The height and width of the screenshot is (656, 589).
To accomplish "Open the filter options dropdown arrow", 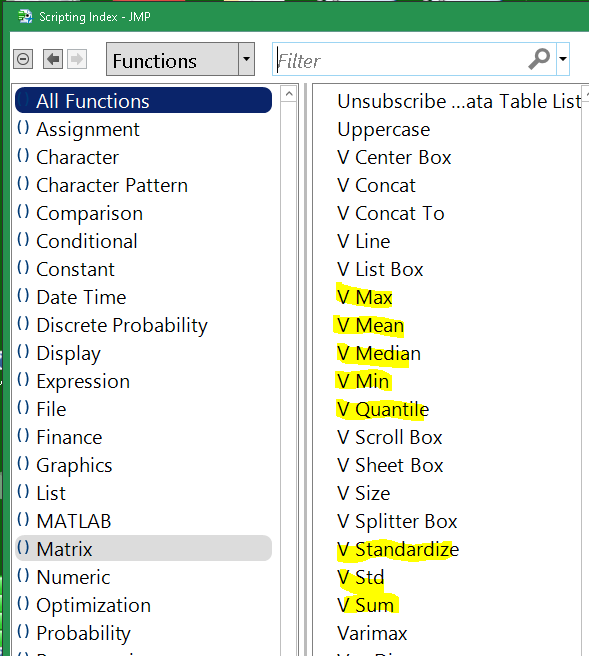I will (x=563, y=59).
